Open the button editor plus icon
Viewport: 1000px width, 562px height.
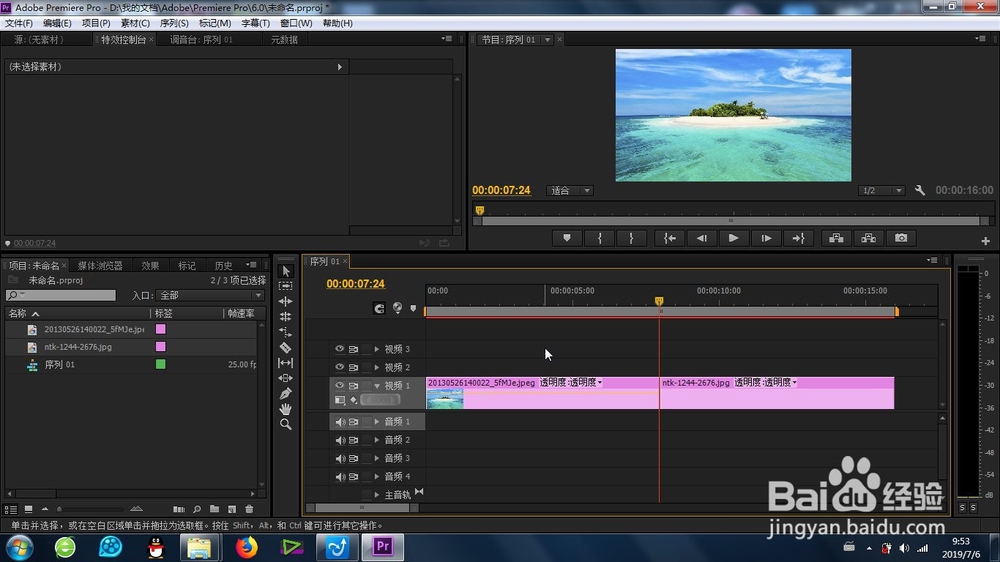point(985,241)
